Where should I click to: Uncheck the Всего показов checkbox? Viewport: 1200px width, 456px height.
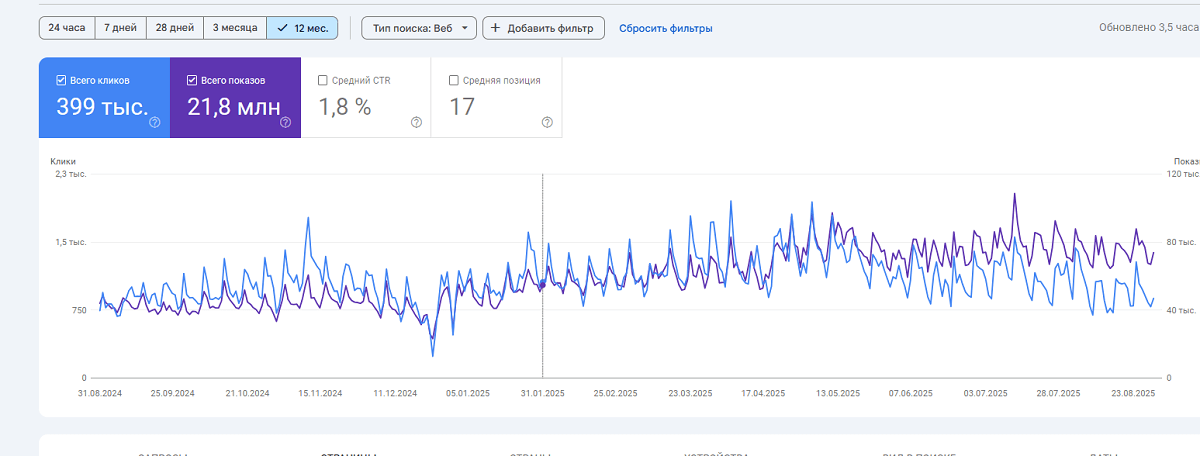point(192,80)
